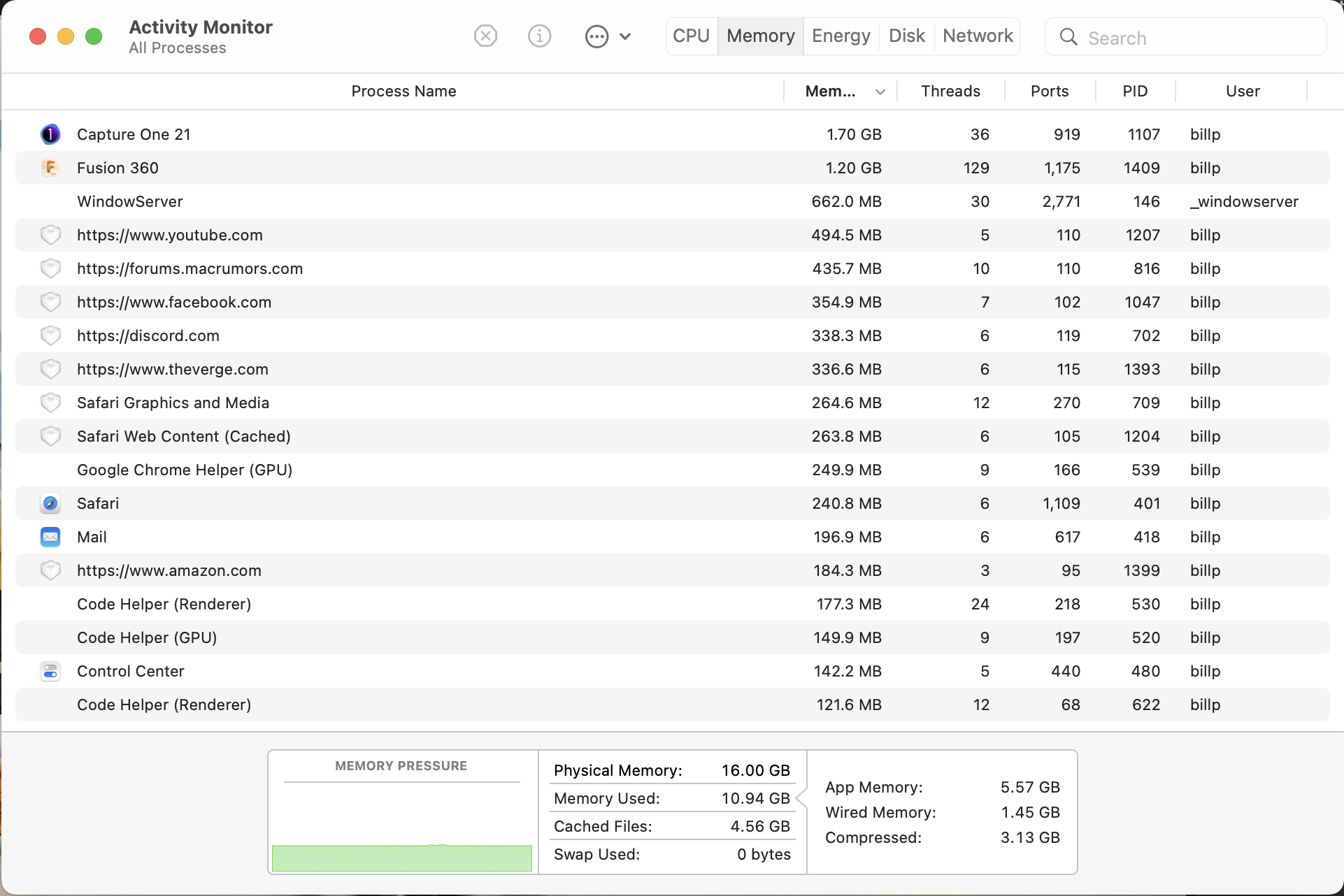Viewport: 1344px width, 896px height.
Task: Select the Code Helper (GPU) row
Action: 672,637
